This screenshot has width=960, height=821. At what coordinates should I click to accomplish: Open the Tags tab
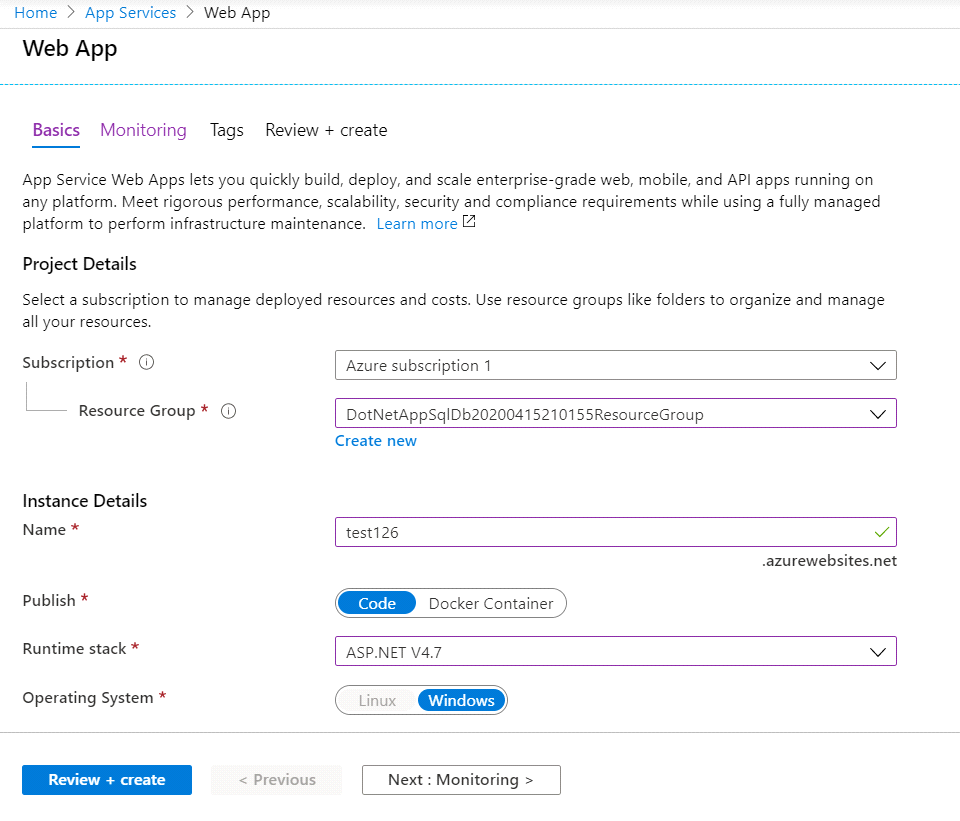pos(226,130)
